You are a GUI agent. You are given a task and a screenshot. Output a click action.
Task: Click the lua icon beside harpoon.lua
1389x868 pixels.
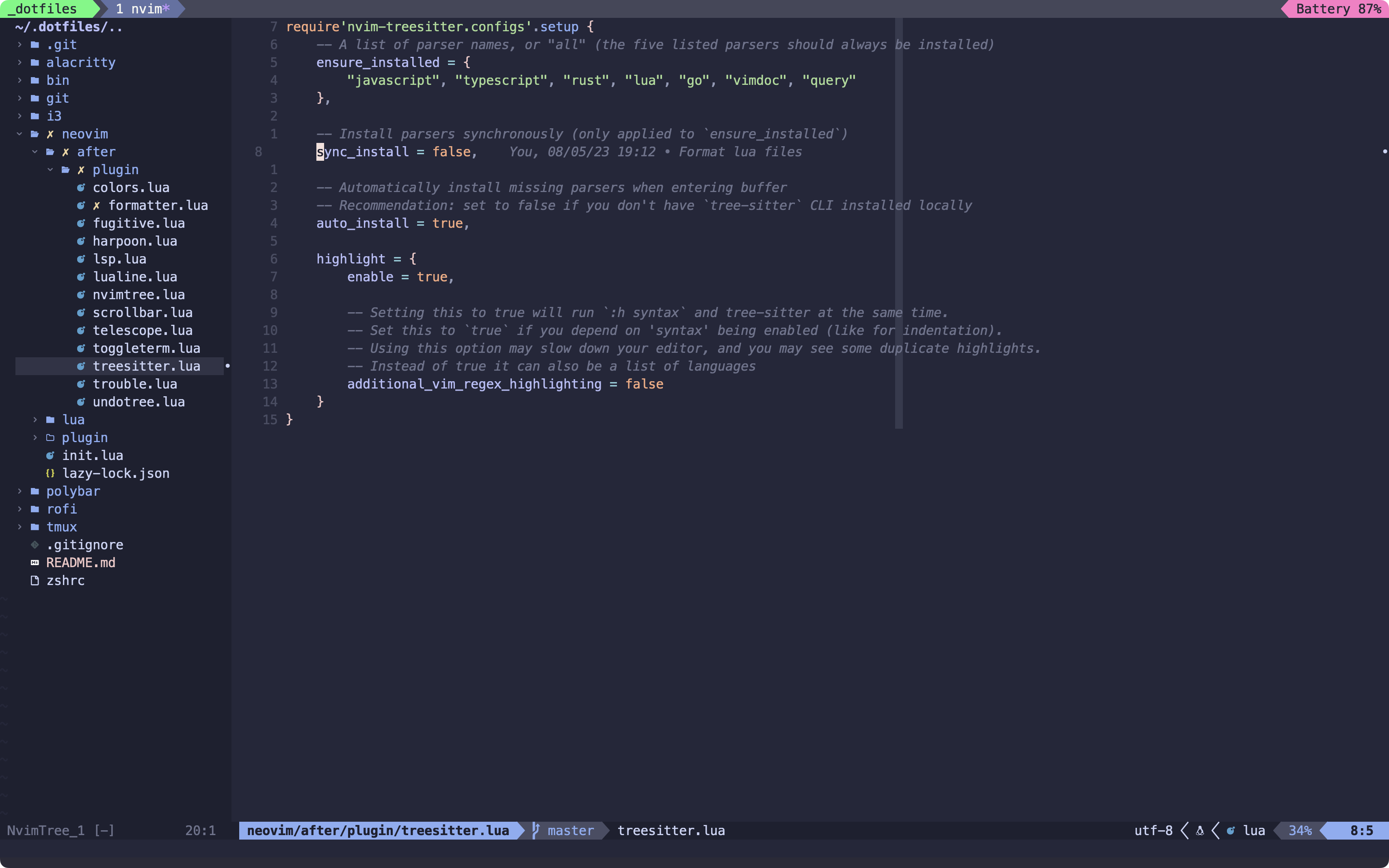point(81,241)
